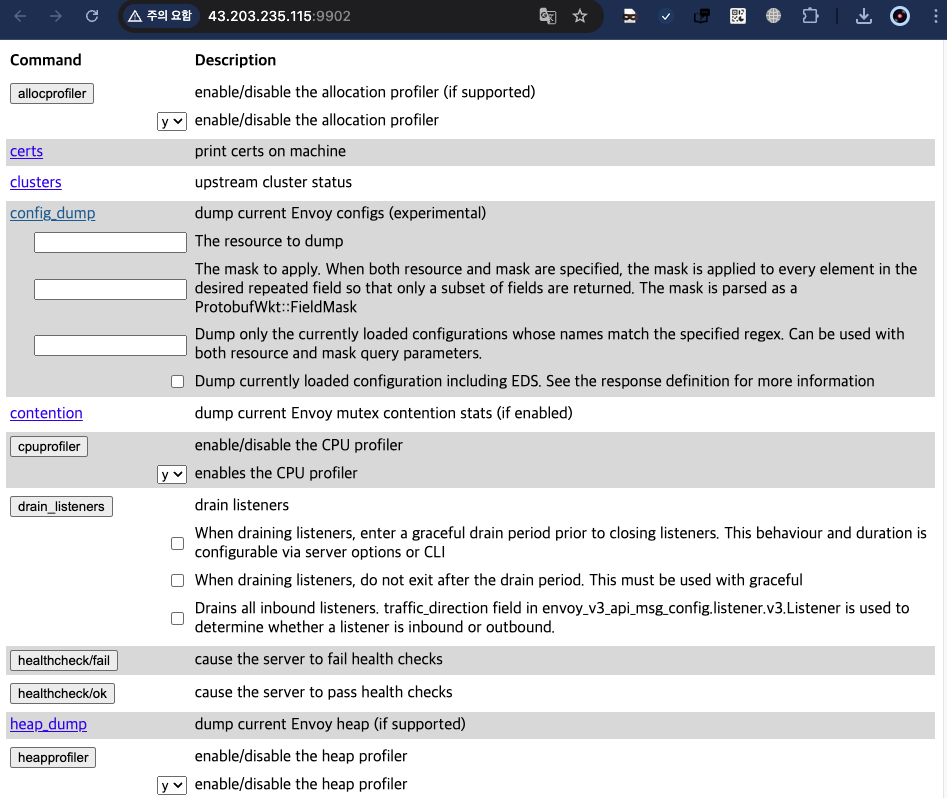Click 'cause the server to fail health checks'

(x=318, y=659)
